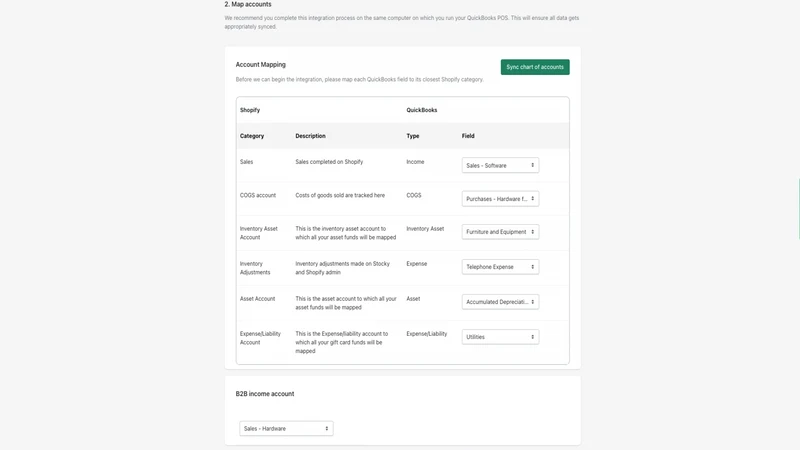This screenshot has height=450, width=800.
Task: Click the 'Income' type cell
Action: [415, 162]
